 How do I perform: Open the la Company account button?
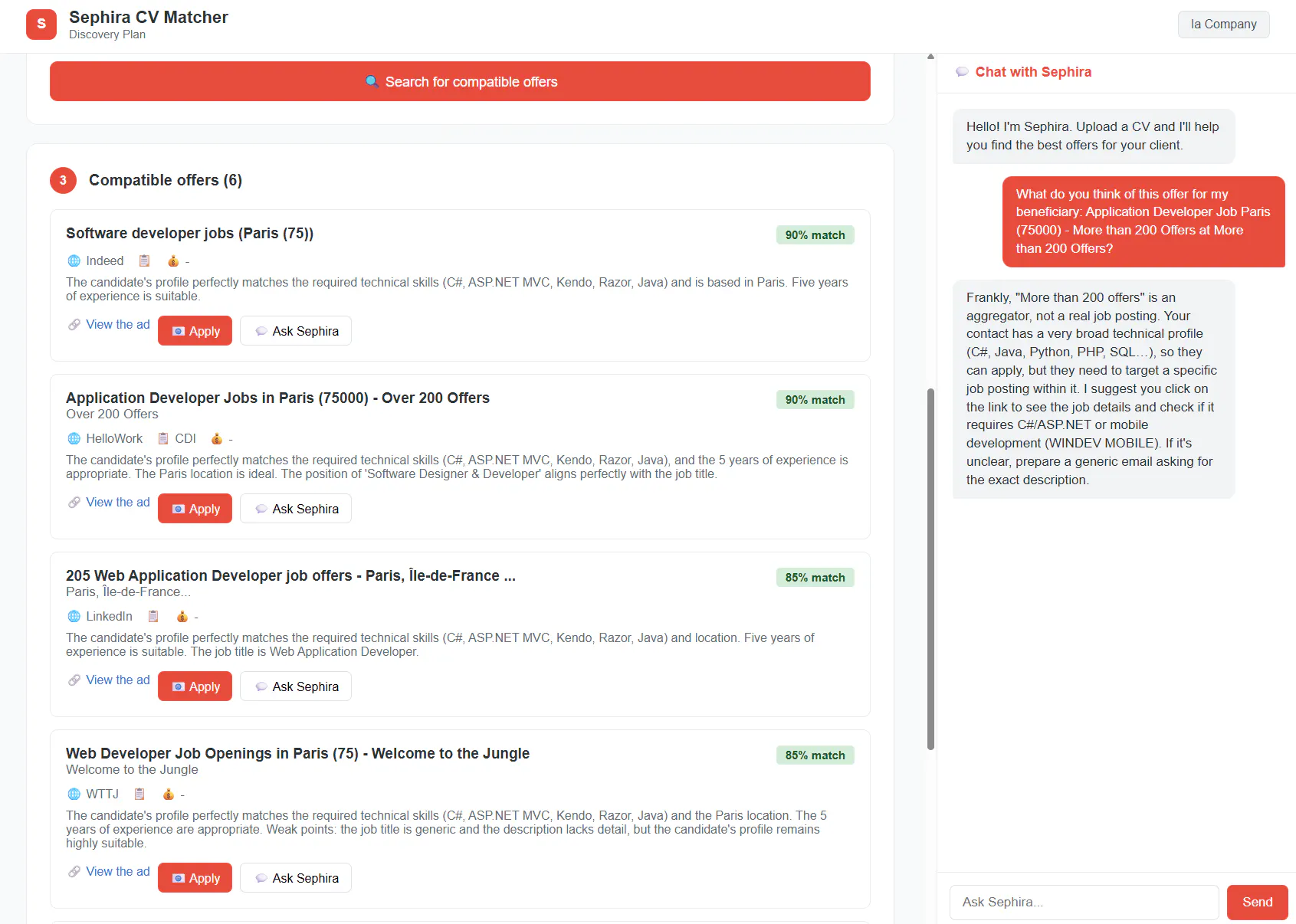coord(1223,25)
